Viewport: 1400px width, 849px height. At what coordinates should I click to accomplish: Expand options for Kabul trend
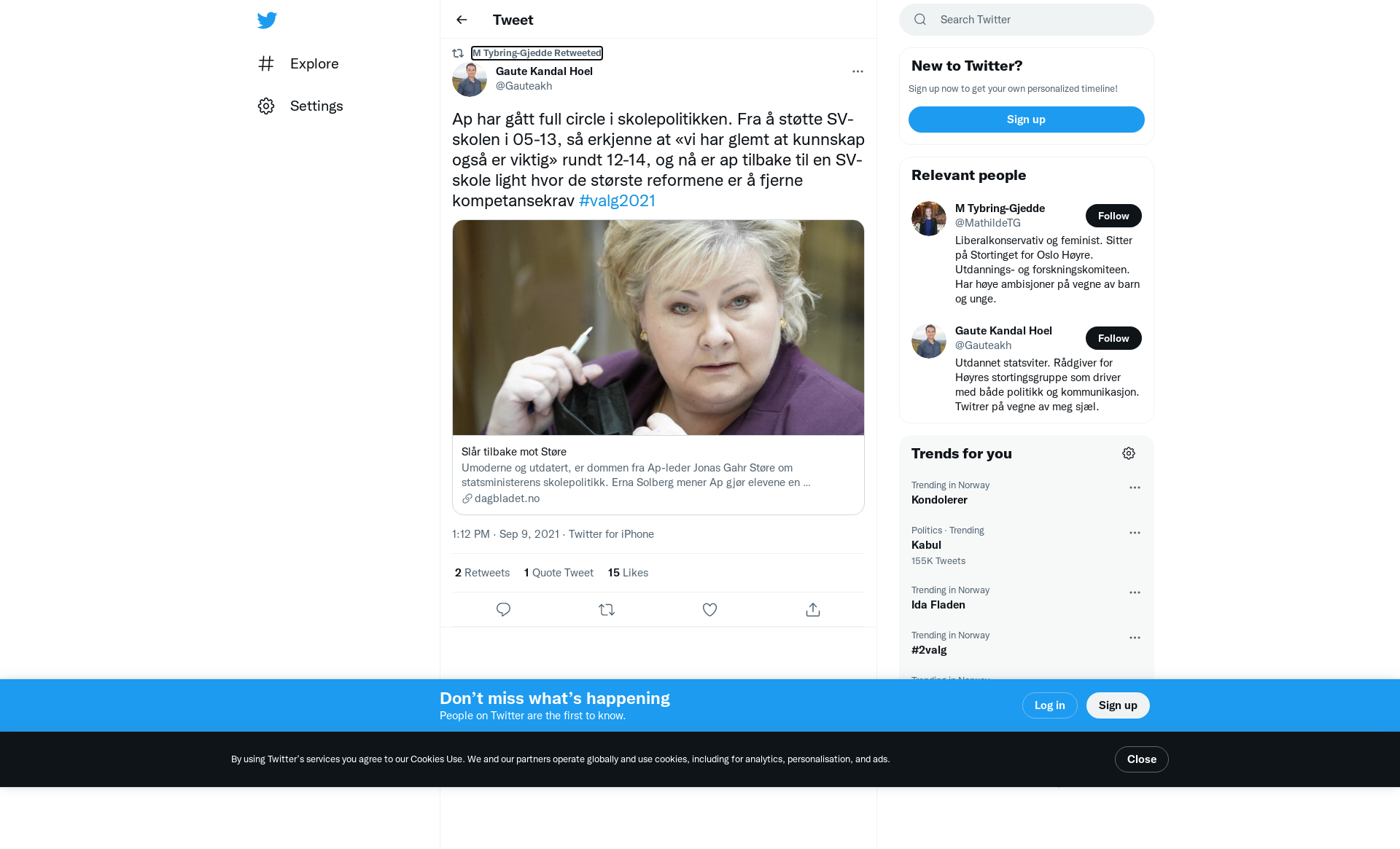click(x=1135, y=533)
